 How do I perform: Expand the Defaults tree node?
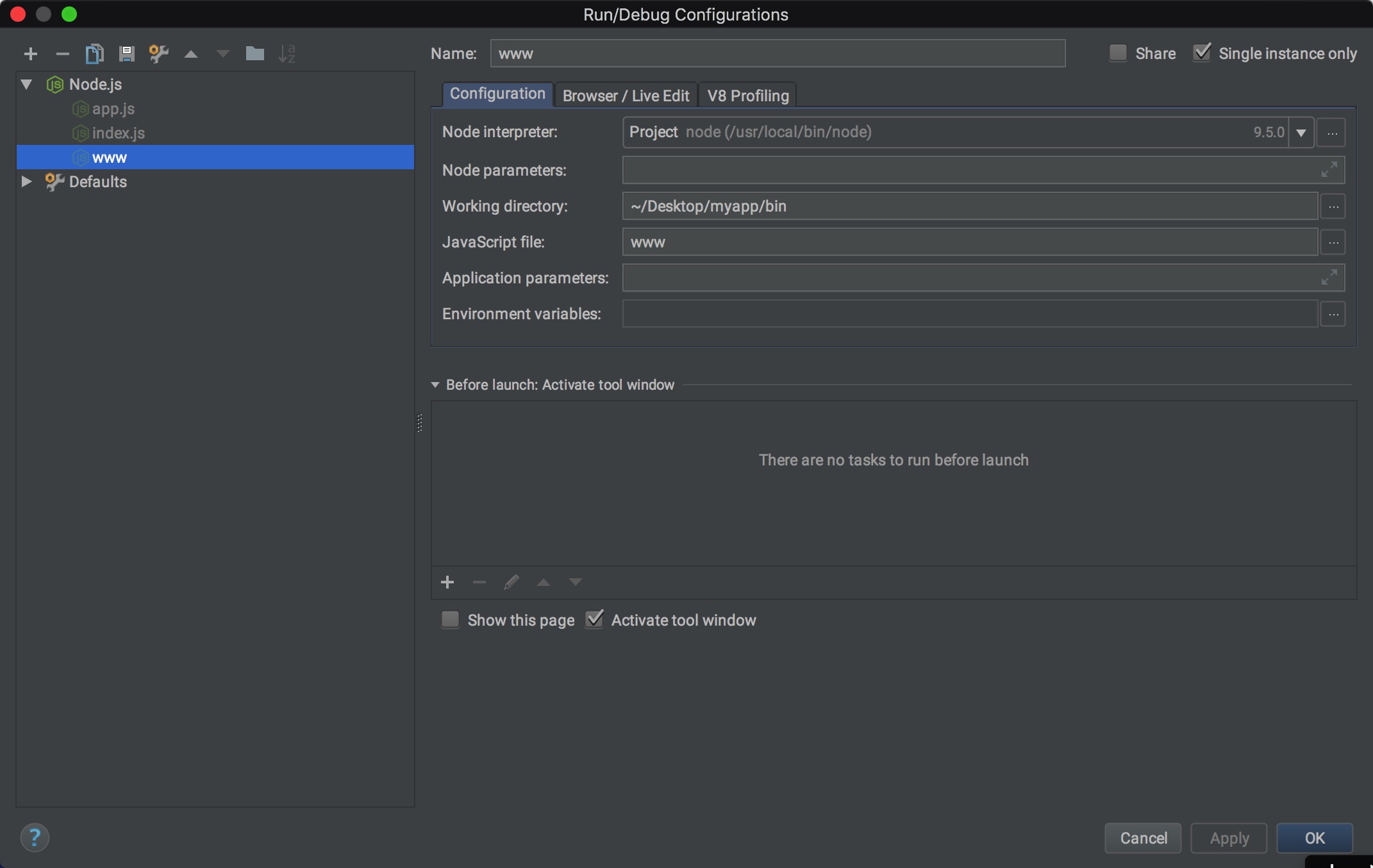[26, 181]
